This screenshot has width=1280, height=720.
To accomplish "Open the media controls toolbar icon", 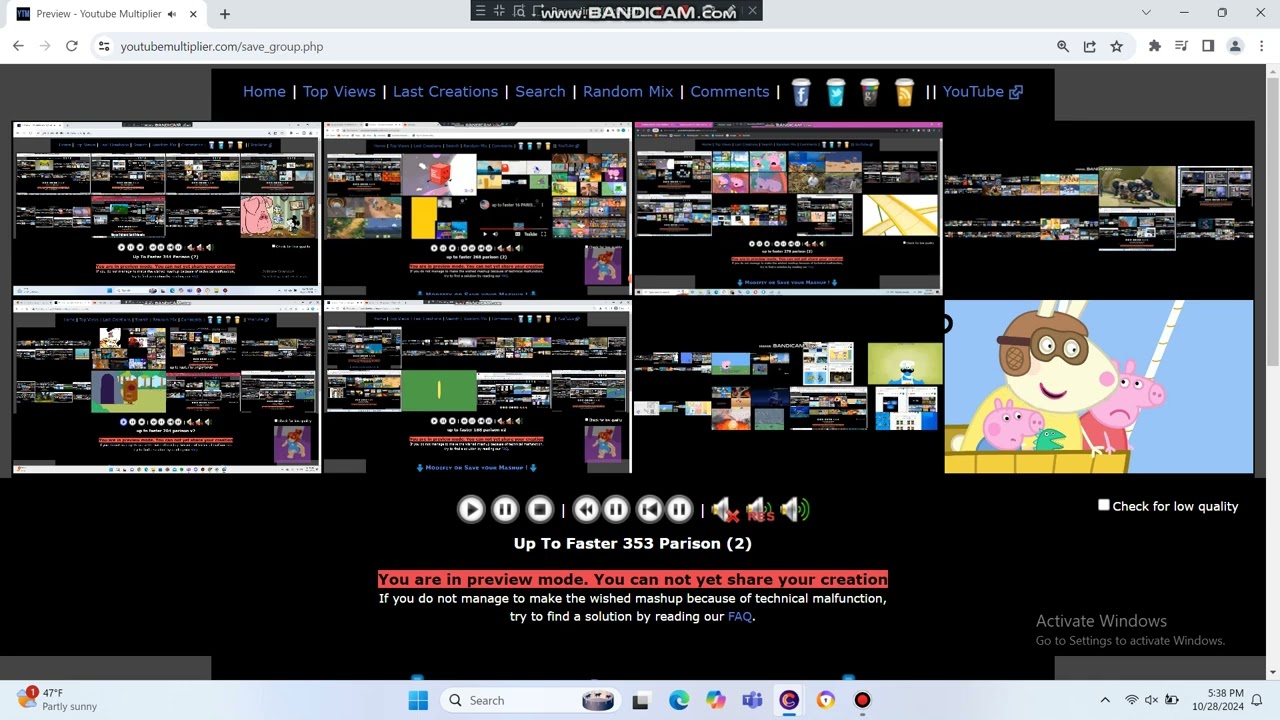I will click(x=1182, y=46).
